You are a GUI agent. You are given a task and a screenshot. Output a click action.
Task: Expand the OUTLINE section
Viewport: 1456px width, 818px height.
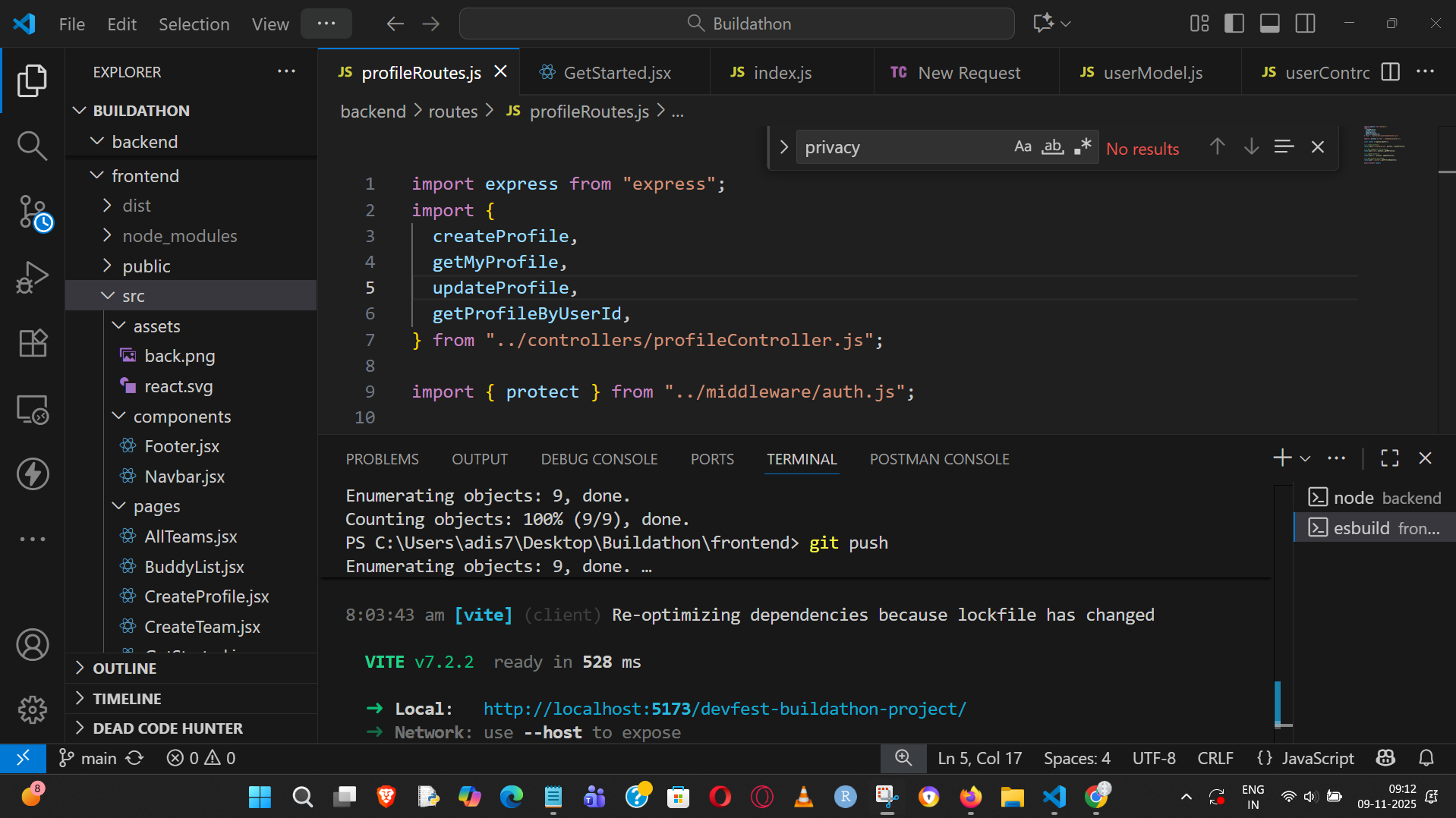tap(124, 669)
